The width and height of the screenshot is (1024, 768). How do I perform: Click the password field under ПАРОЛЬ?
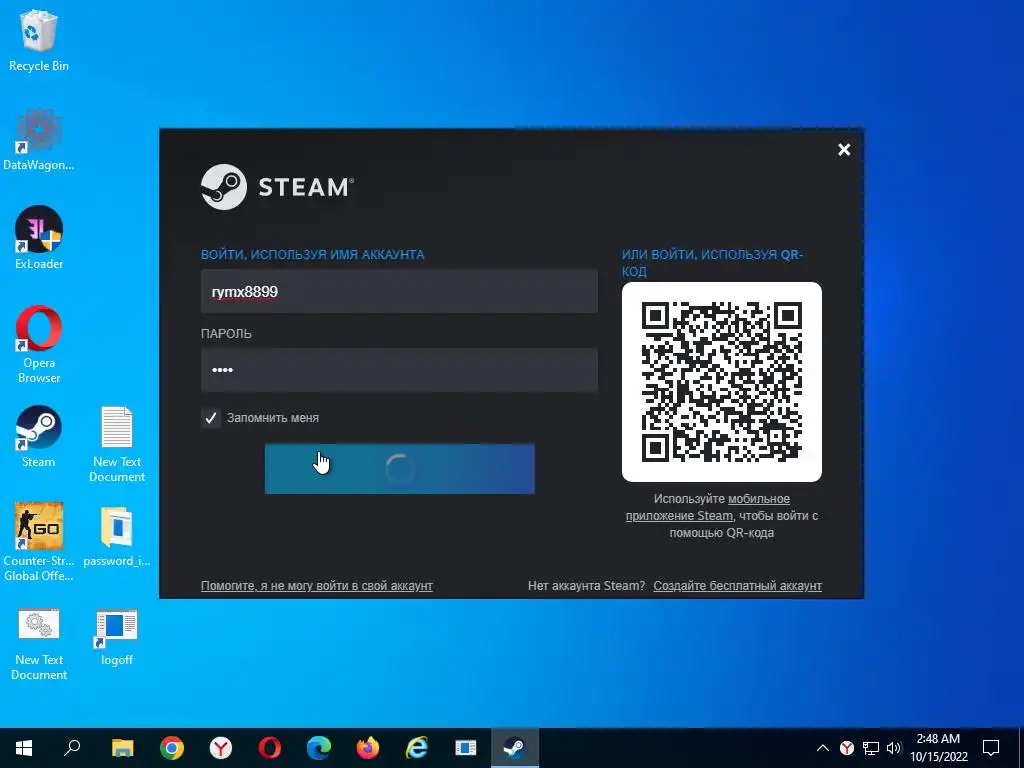(399, 370)
